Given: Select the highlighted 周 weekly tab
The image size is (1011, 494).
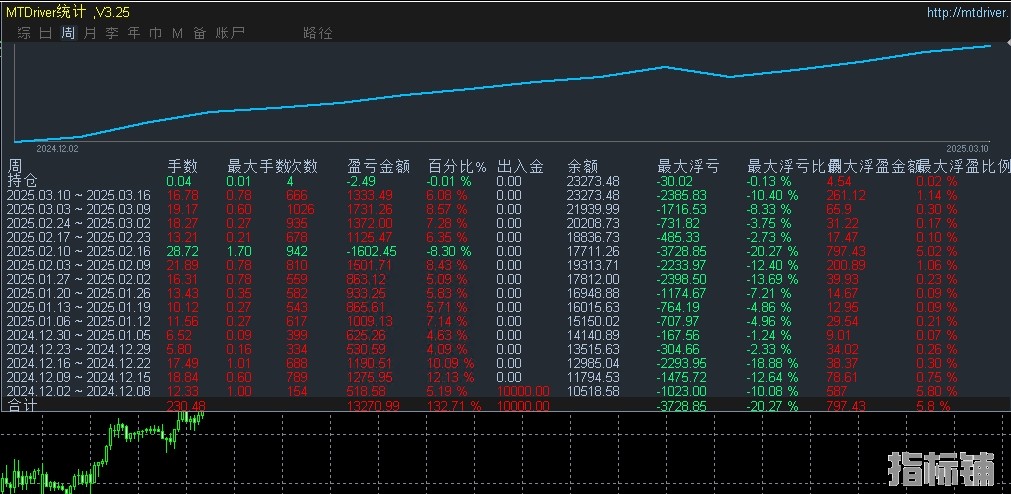Looking at the screenshot, I should [68, 33].
